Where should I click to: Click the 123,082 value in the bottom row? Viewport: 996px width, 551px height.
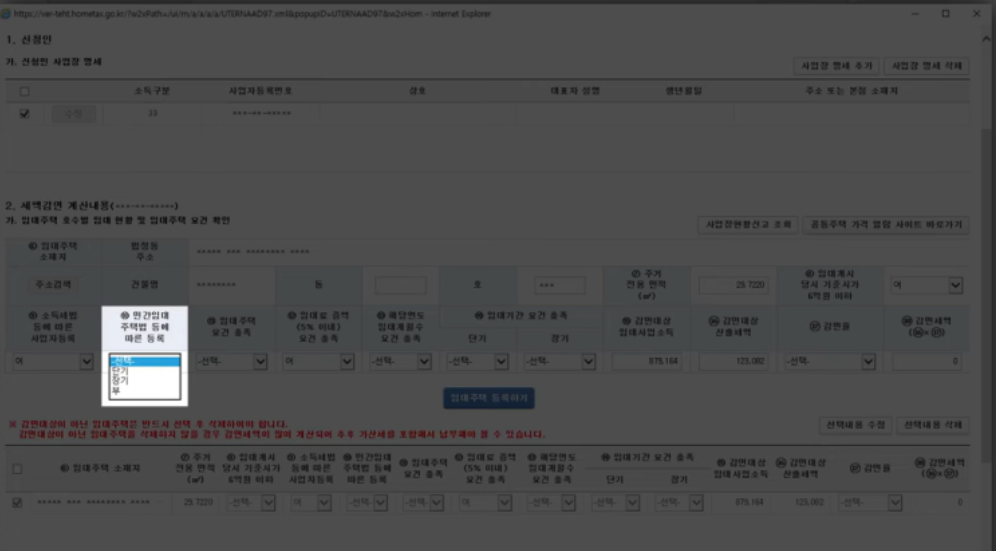[x=809, y=502]
